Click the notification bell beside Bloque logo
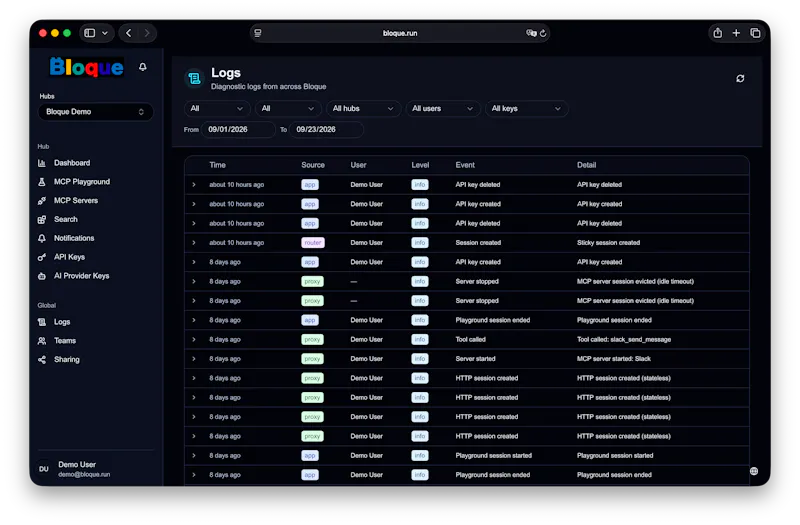The width and height of the screenshot is (800, 525). coord(143,67)
